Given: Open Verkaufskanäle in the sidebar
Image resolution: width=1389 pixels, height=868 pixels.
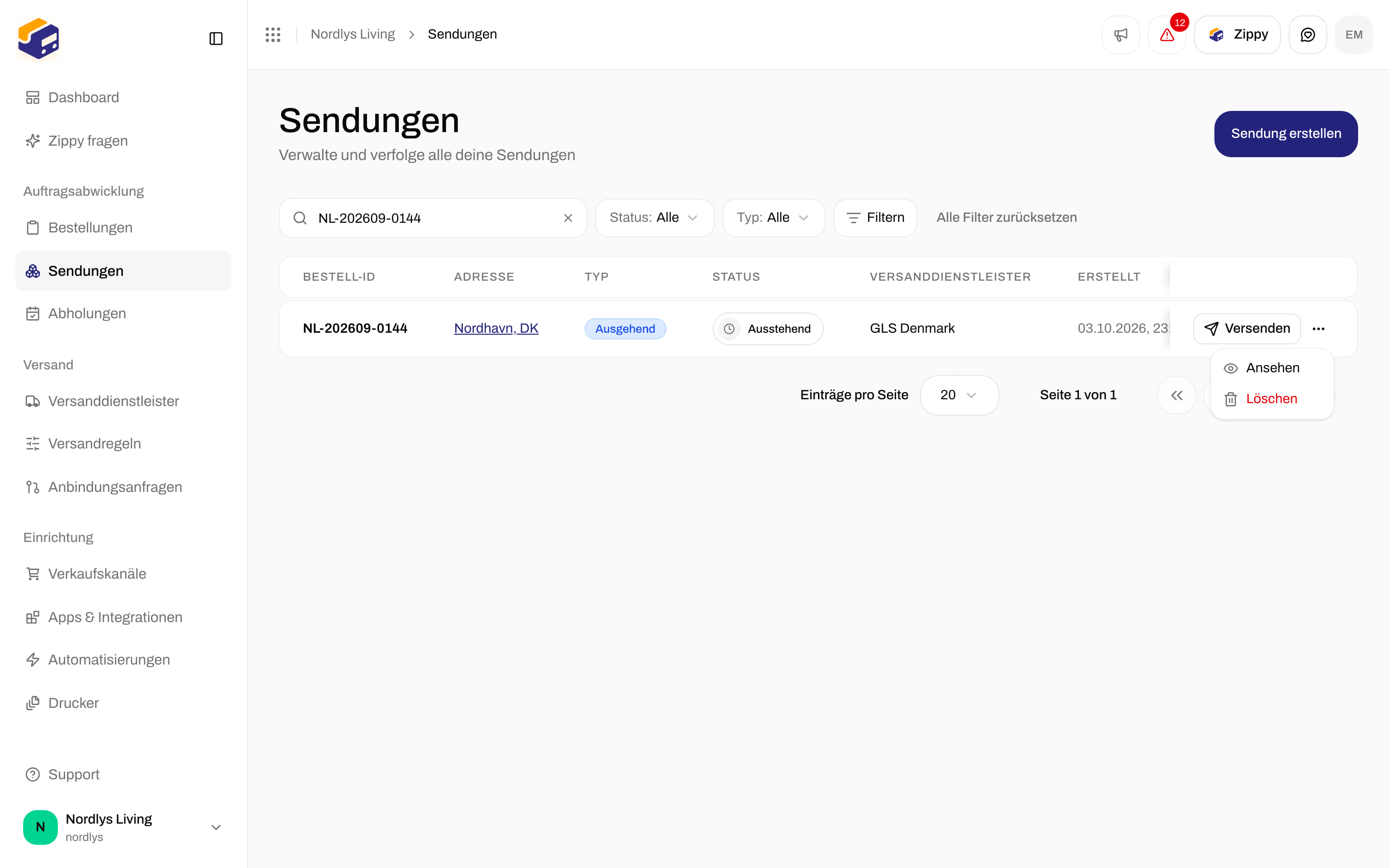Looking at the screenshot, I should coord(123,573).
